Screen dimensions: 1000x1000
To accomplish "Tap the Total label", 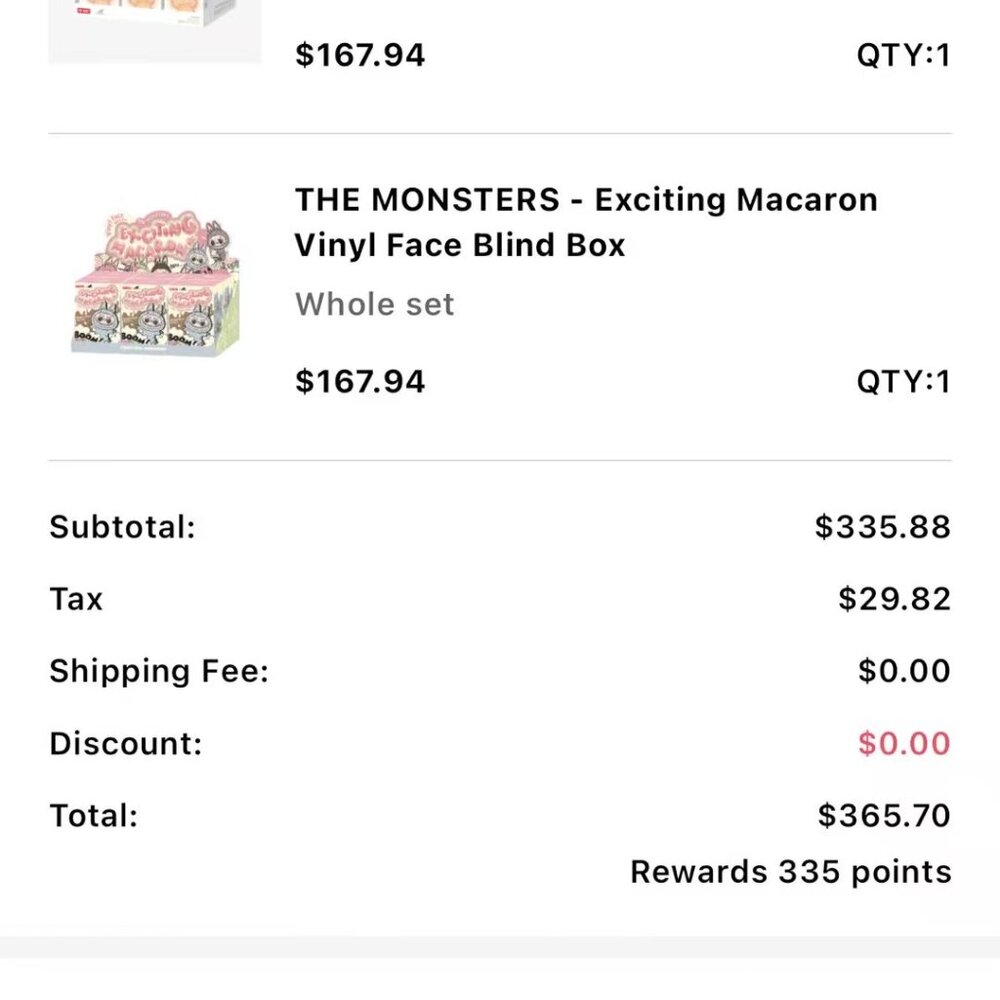I will [93, 816].
